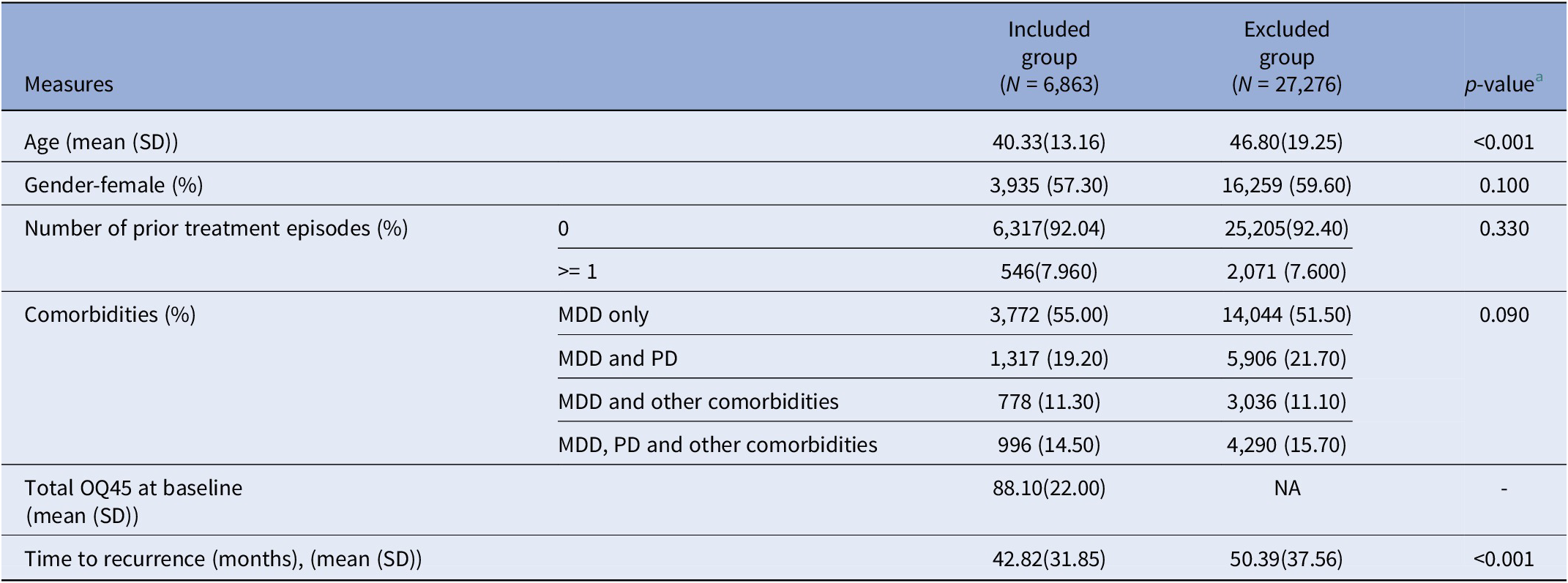Viewport: 1568px width, 583px height.
Task: Click the 40.33(13.16) age value
Action: tap(1049, 142)
